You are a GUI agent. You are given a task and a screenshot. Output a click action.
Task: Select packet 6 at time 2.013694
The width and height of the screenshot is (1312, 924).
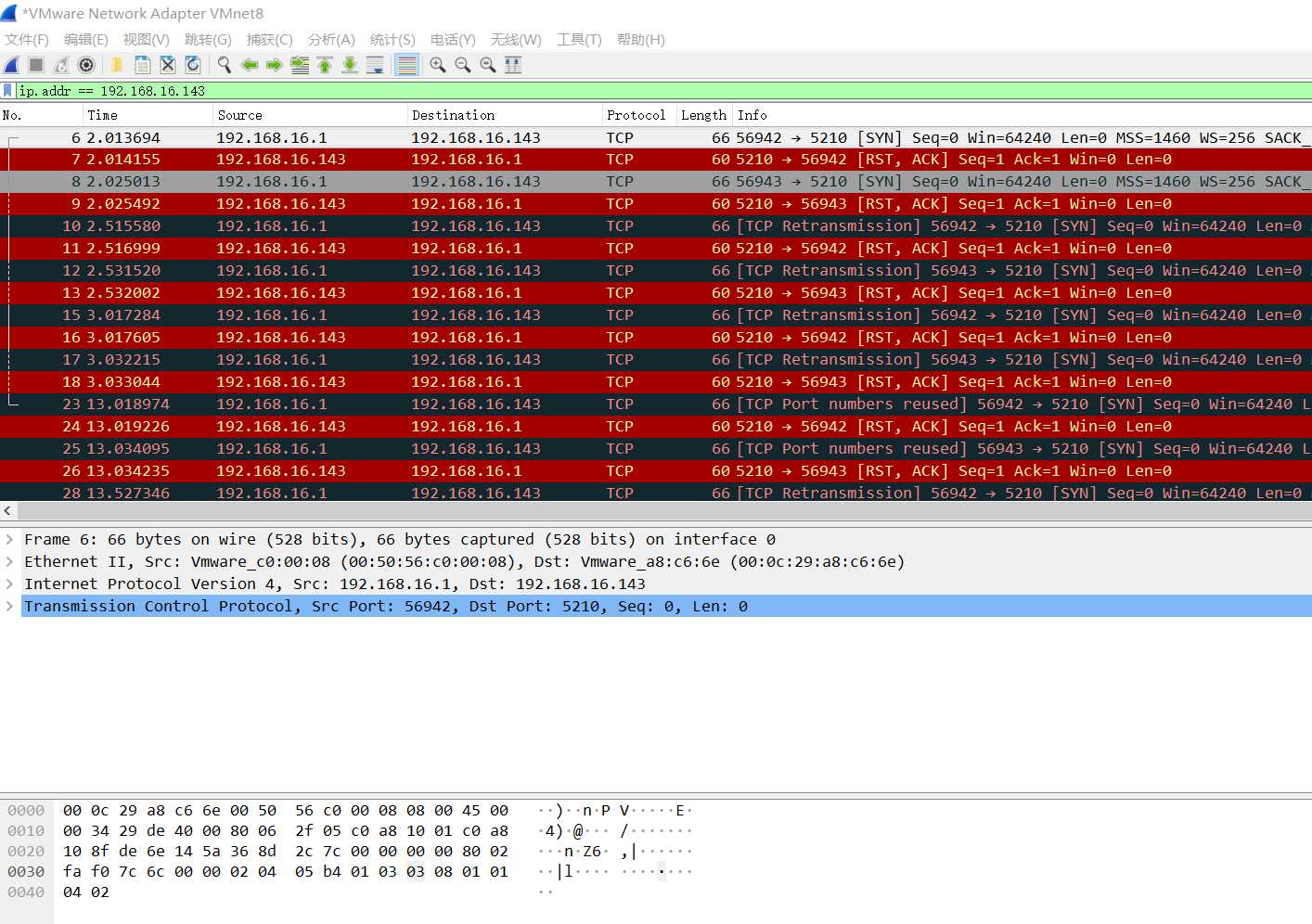[x=656, y=137]
